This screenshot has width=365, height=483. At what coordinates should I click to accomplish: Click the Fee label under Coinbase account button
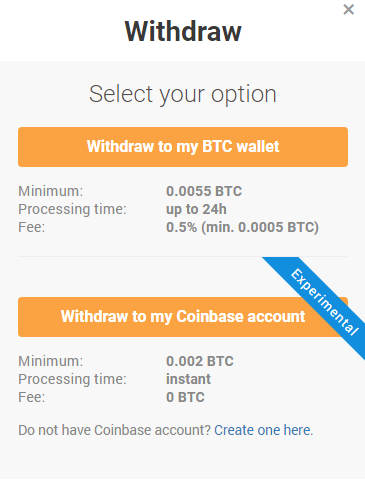click(32, 397)
